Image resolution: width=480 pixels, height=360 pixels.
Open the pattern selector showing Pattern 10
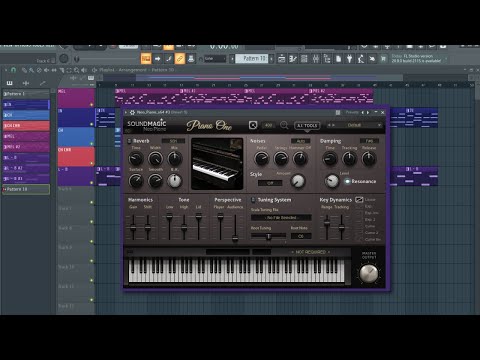click(252, 59)
